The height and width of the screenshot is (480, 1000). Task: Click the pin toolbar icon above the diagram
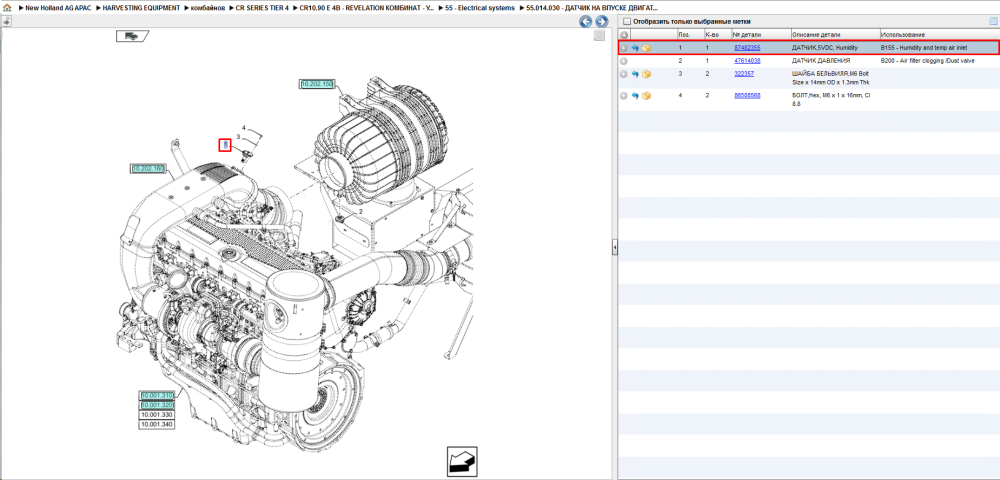click(6, 21)
